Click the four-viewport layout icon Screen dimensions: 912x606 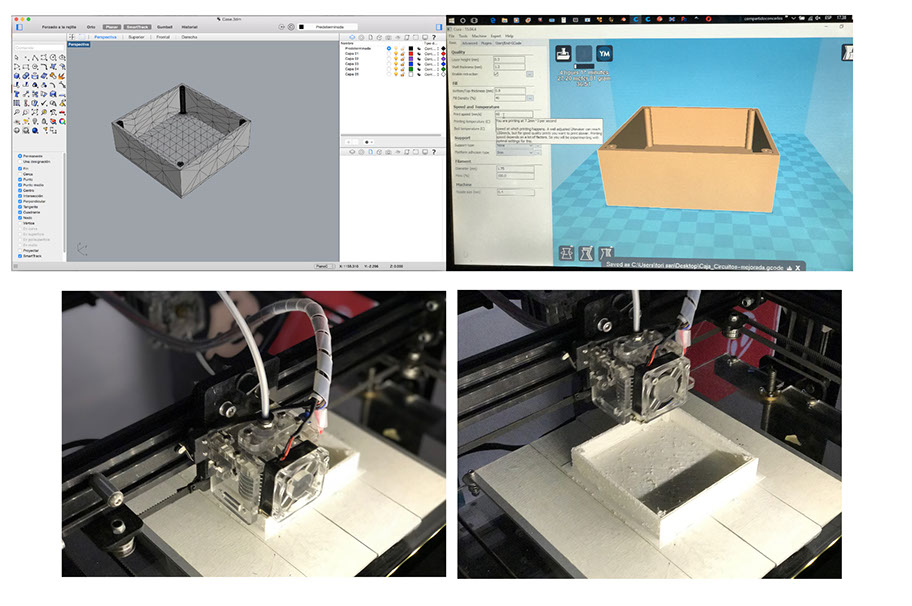pos(72,37)
